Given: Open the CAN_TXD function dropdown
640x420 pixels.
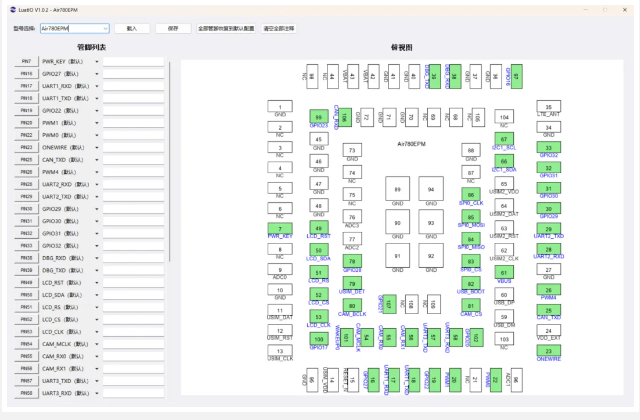Looking at the screenshot, I should click(97, 160).
